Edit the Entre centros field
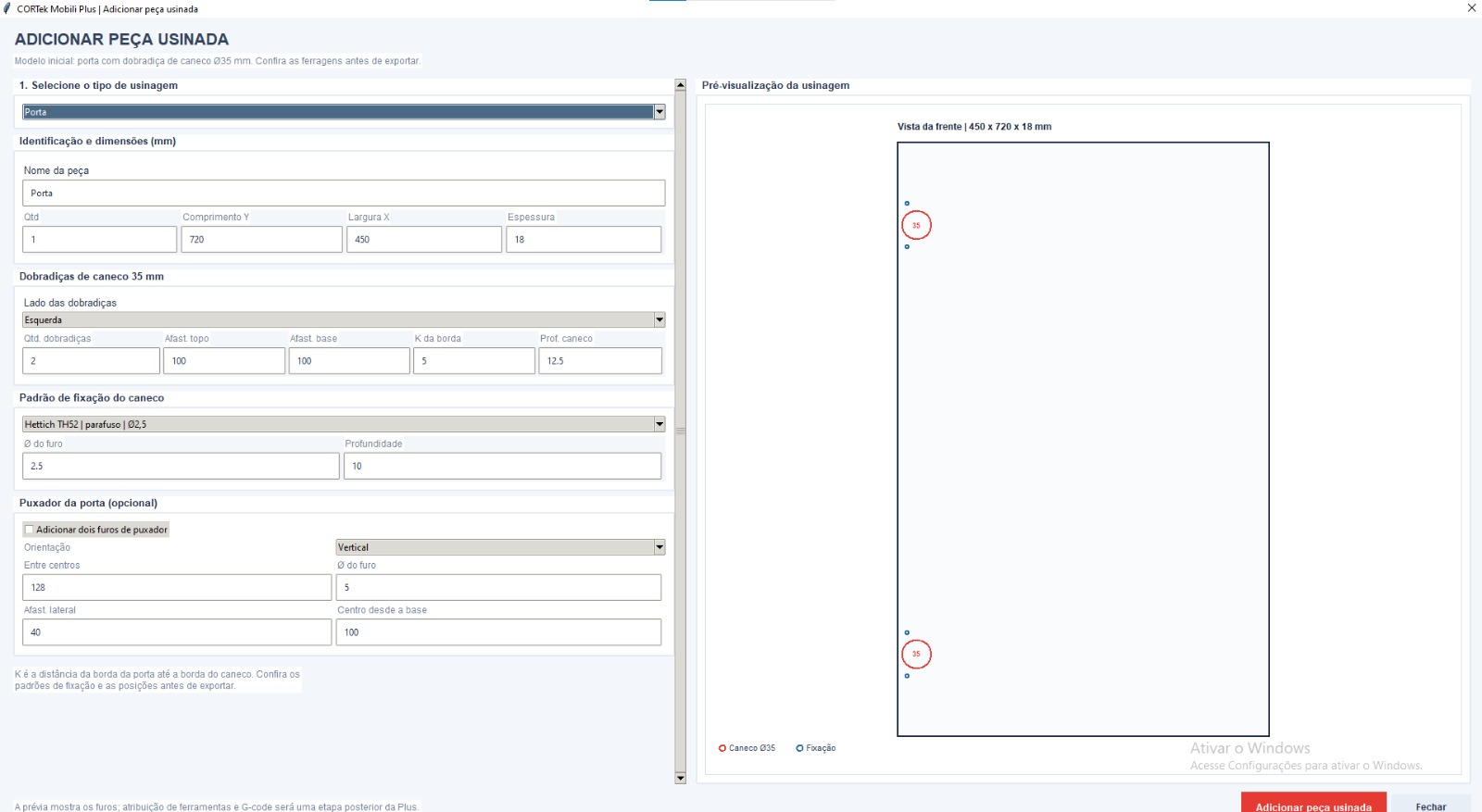This screenshot has height=812, width=1482. coord(177,587)
